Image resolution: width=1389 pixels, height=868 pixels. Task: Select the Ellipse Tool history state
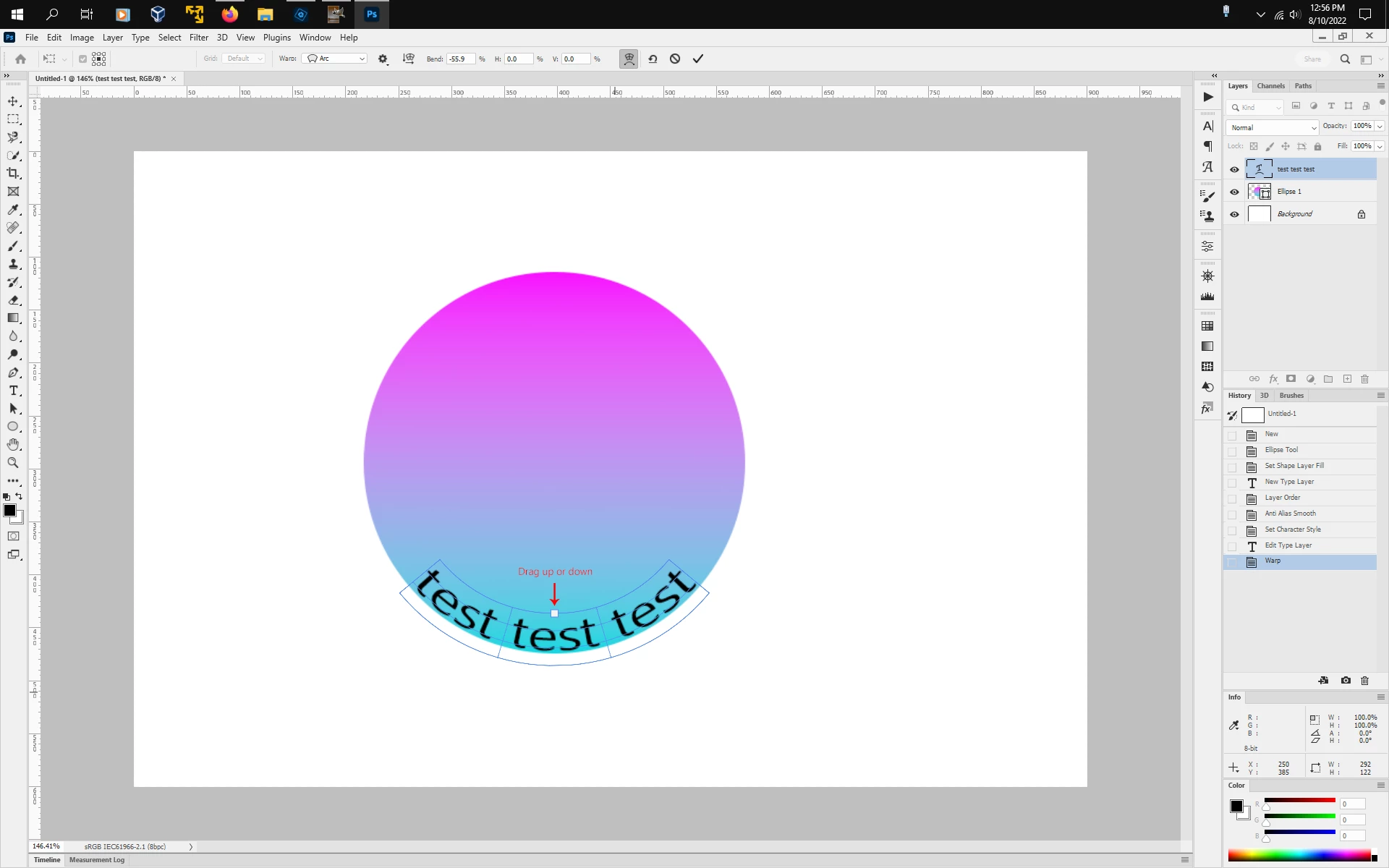pyautogui.click(x=1281, y=450)
